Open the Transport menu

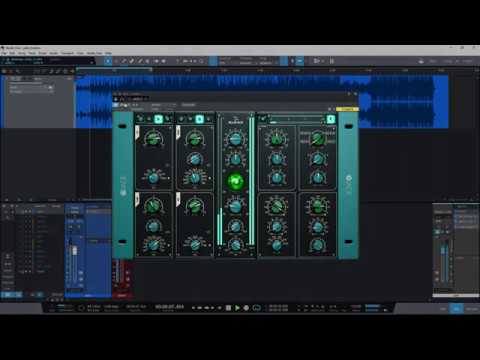pyautogui.click(x=67, y=53)
